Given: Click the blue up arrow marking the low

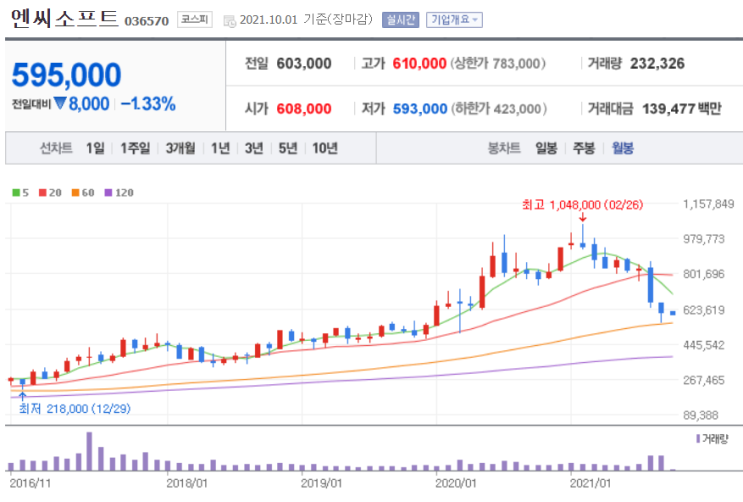Looking at the screenshot, I should pyautogui.click(x=22, y=396).
